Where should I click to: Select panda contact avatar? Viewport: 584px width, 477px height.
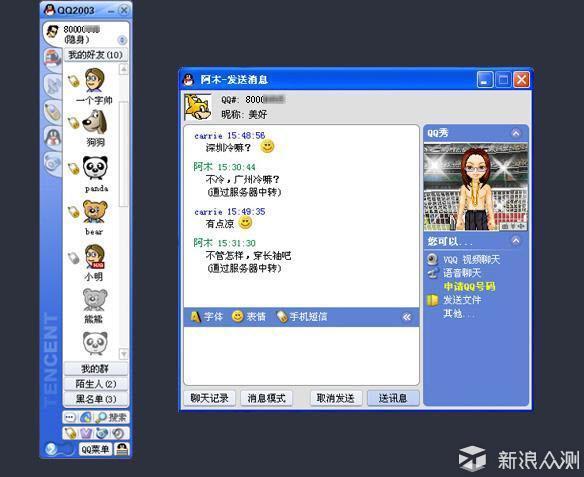pos(95,168)
